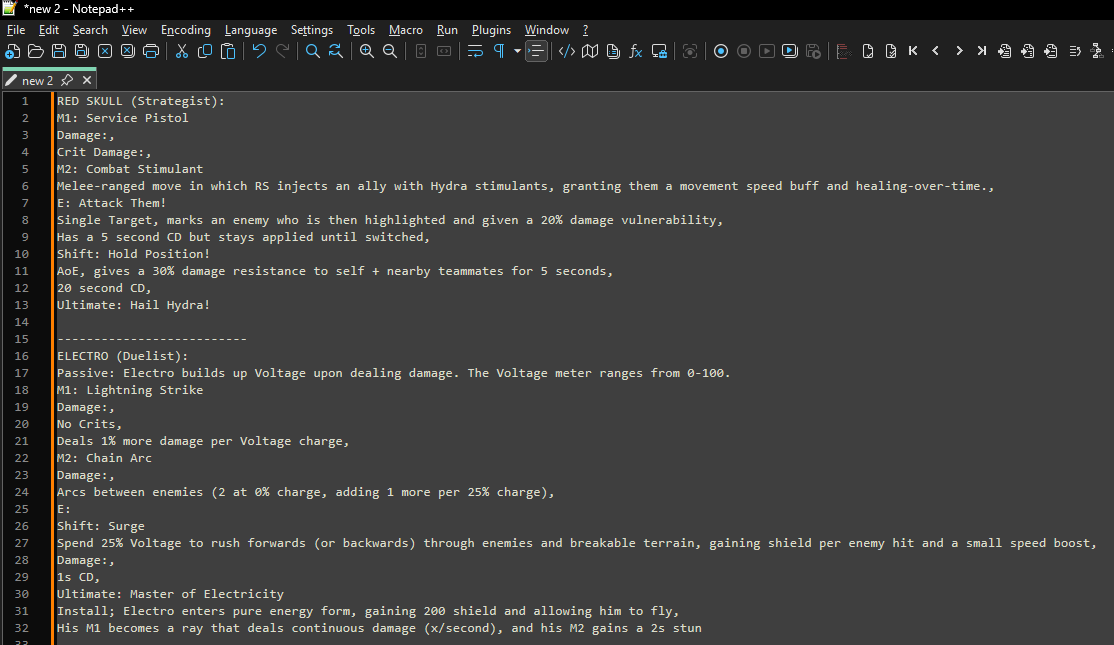
Task: Show the Document Map panel
Action: tap(590, 51)
